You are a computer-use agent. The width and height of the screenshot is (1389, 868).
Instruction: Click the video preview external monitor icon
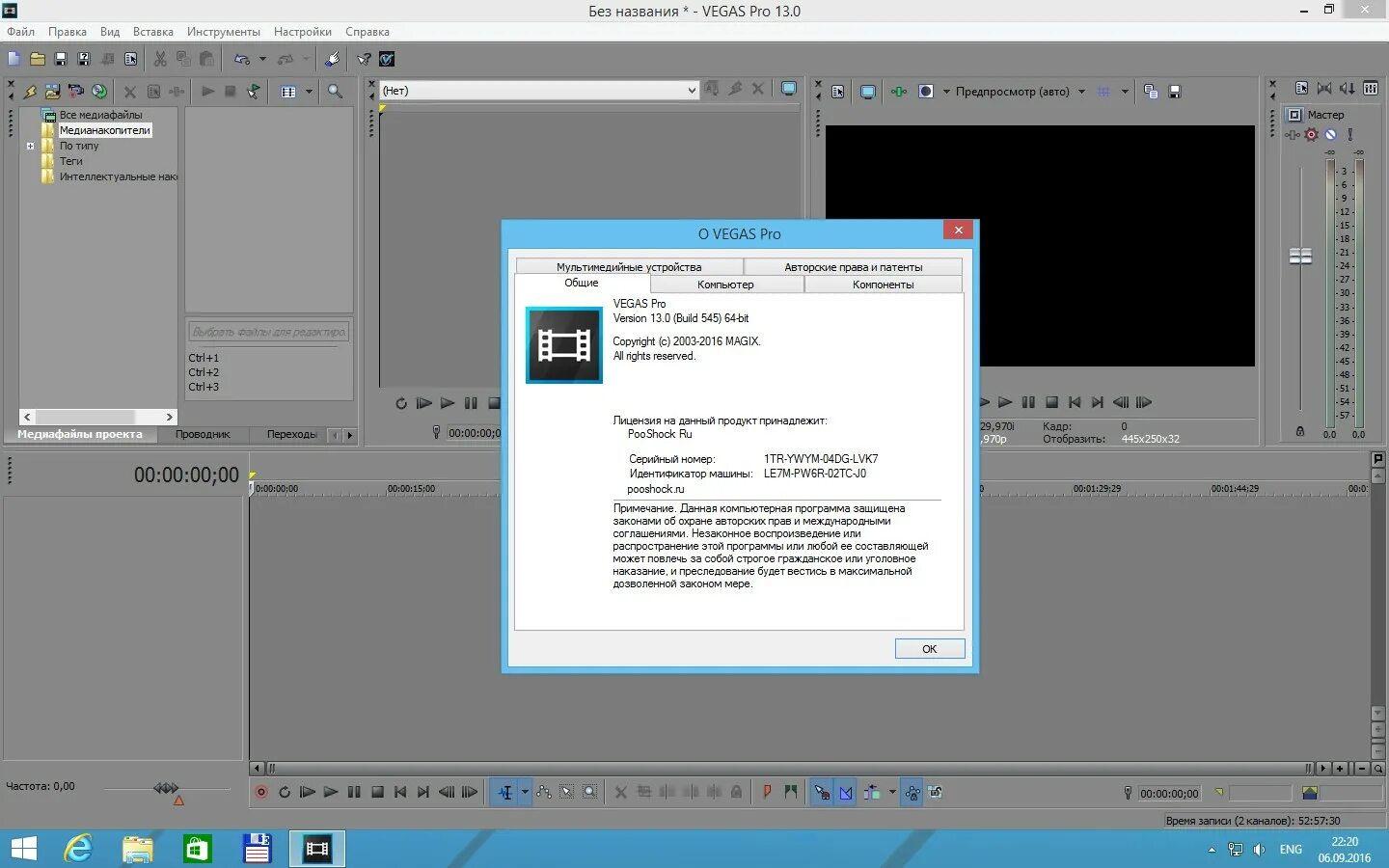click(x=868, y=92)
